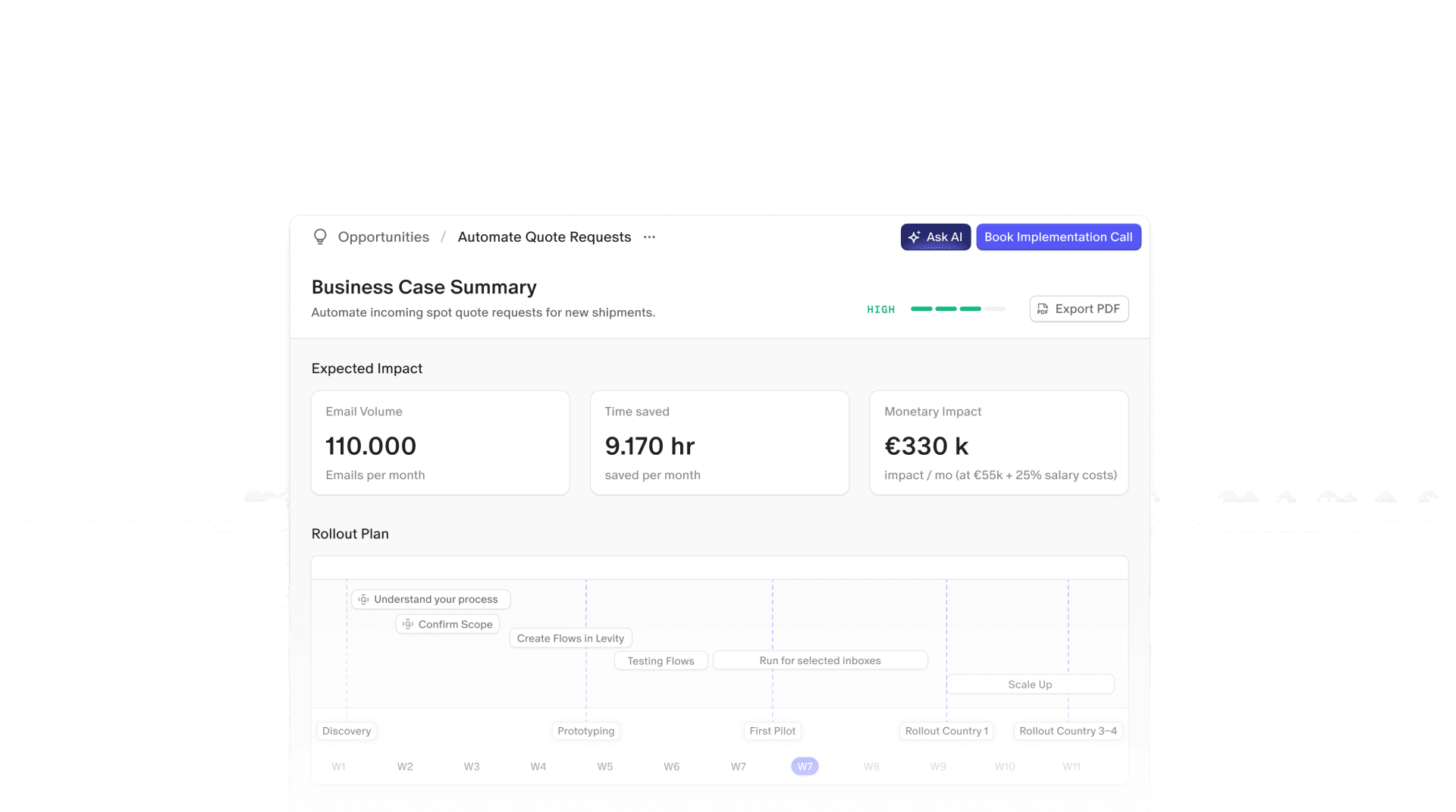Click the Rollout Country 3–4 milestone
Image resolution: width=1456 pixels, height=812 pixels.
(1068, 732)
